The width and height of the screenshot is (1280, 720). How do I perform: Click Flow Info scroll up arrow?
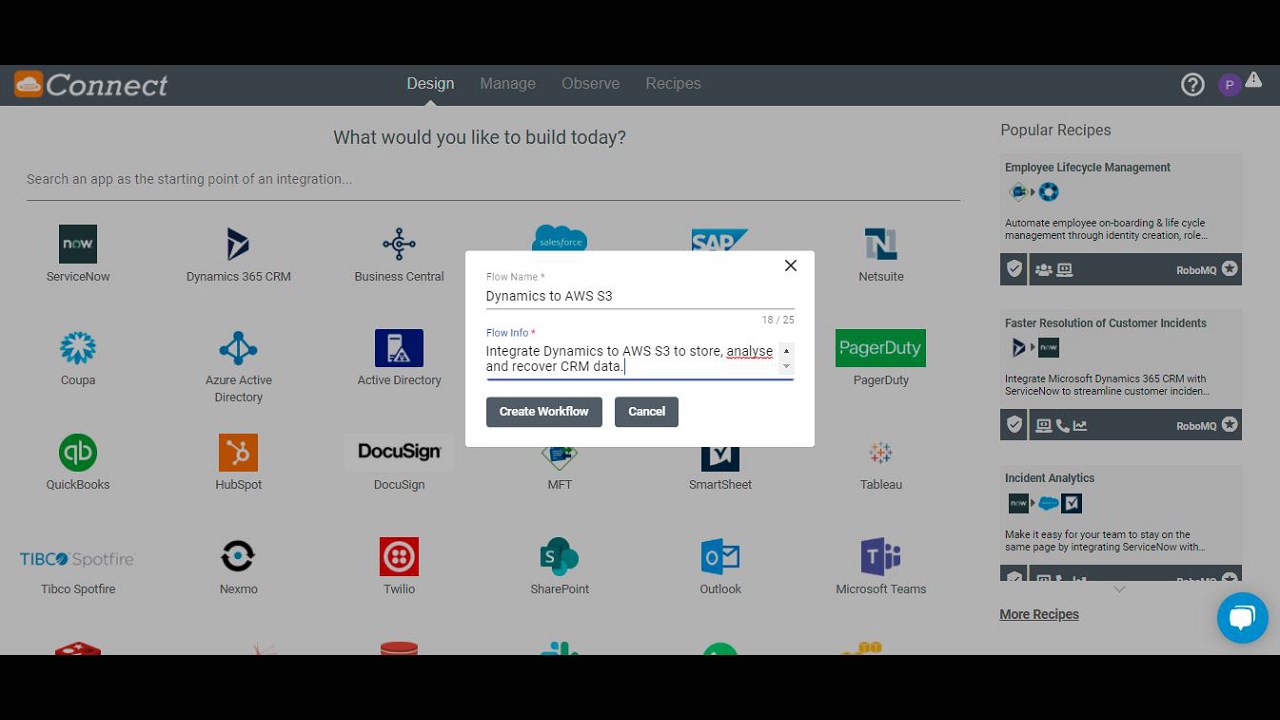(x=786, y=351)
